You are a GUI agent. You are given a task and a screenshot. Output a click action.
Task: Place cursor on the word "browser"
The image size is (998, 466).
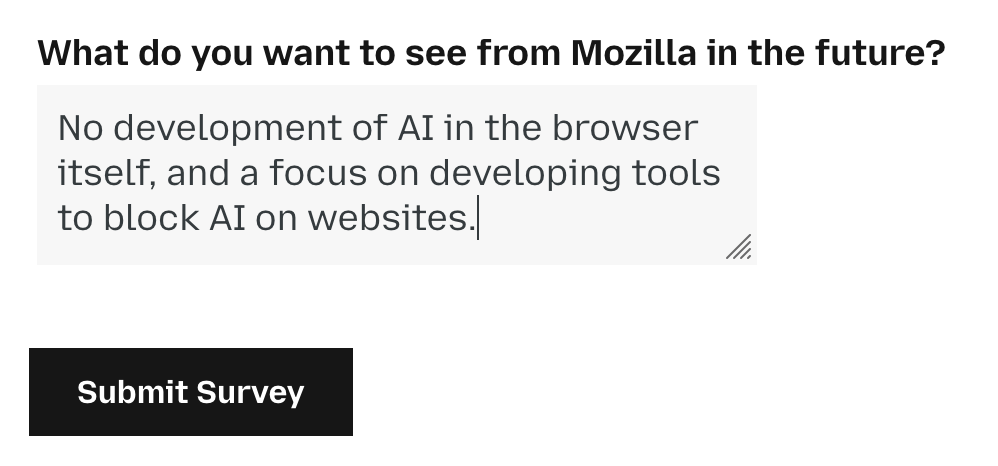click(625, 129)
